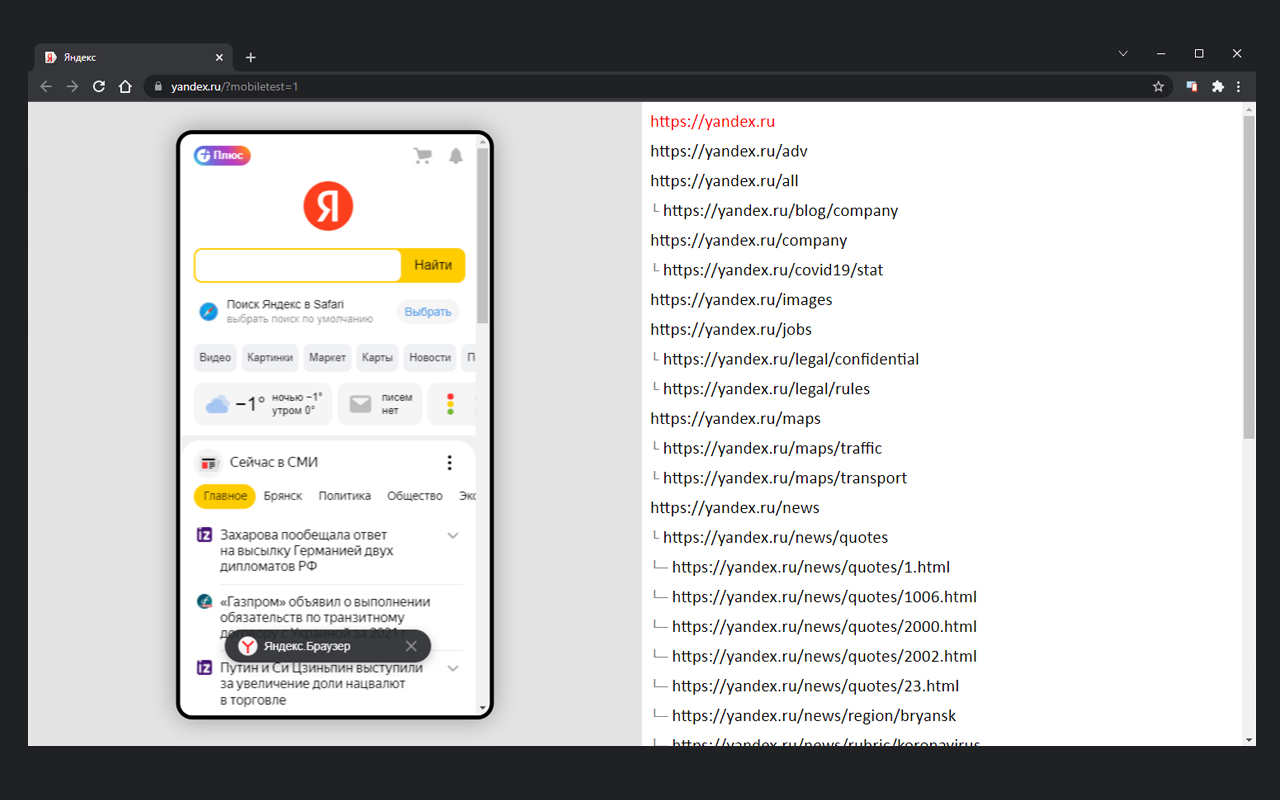1280x800 pixels.
Task: Open the traffic light widget
Action: [x=451, y=404]
